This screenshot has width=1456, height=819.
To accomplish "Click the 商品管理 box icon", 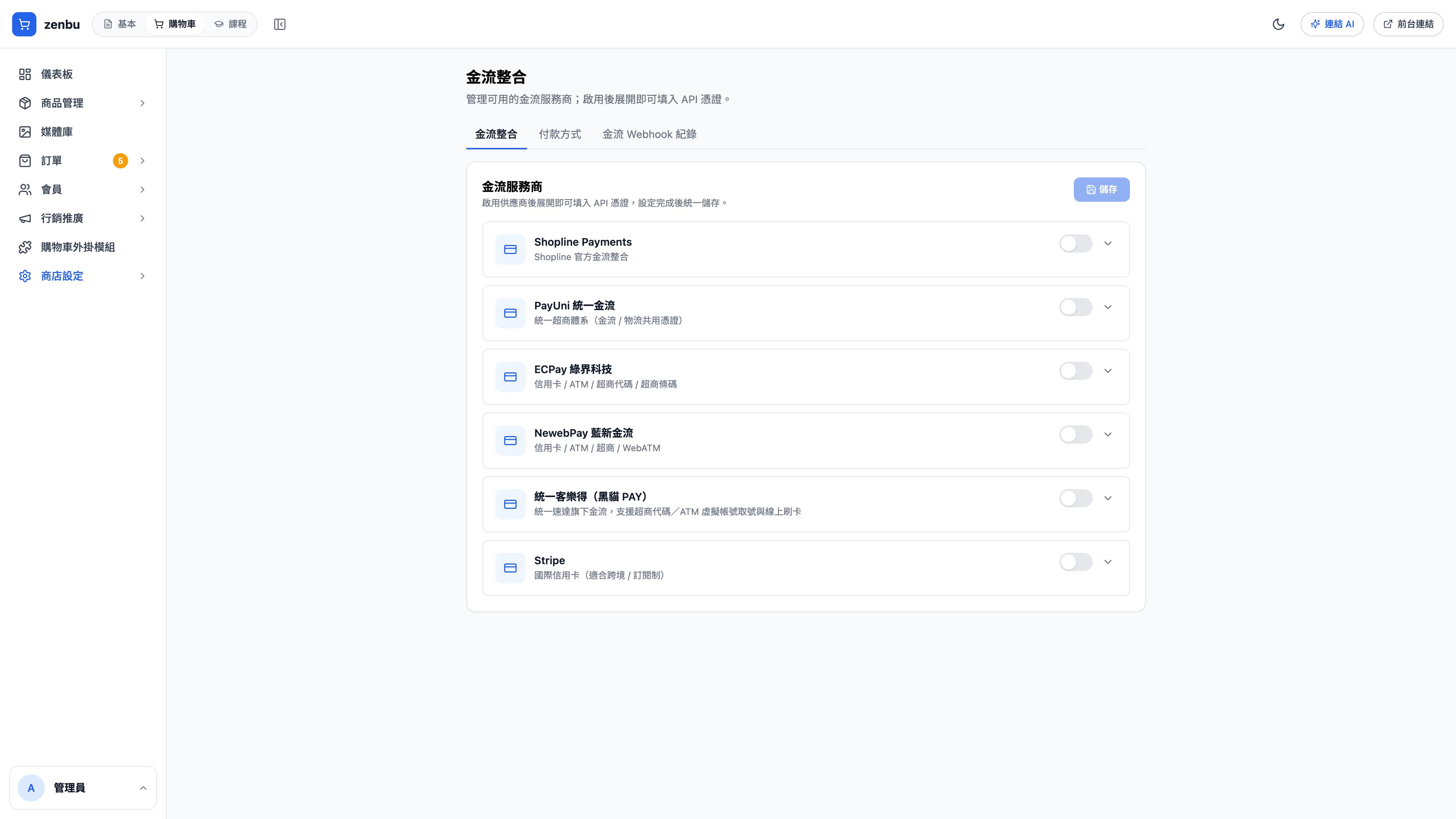I will tap(25, 103).
